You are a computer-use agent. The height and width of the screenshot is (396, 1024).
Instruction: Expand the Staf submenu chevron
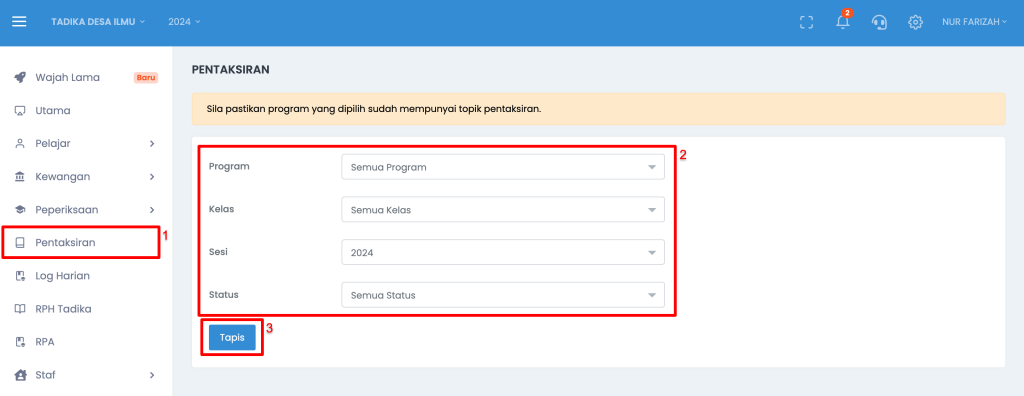(x=152, y=375)
